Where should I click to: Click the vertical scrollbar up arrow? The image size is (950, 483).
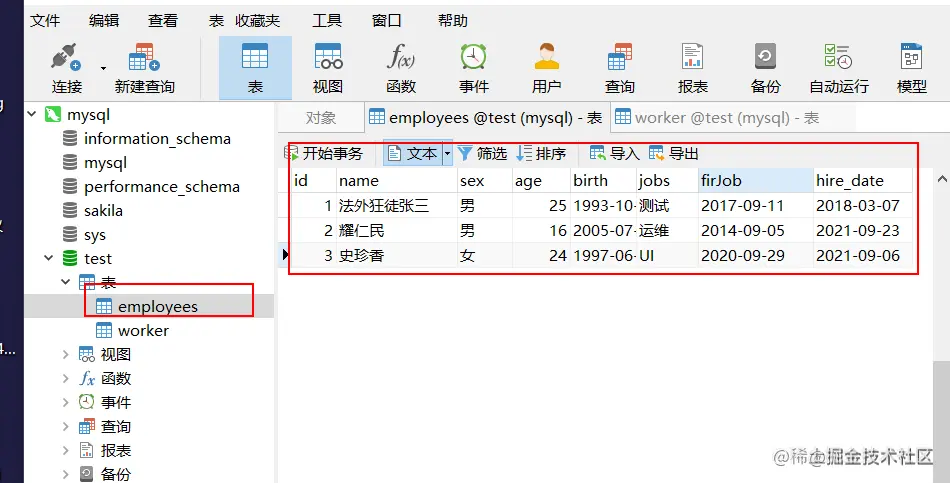tap(942, 179)
